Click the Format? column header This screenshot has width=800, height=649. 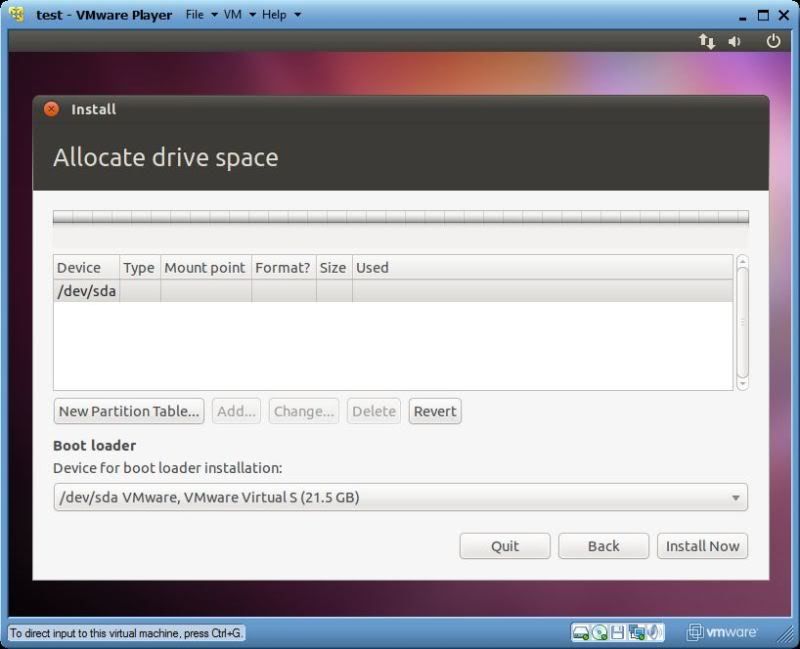point(284,267)
